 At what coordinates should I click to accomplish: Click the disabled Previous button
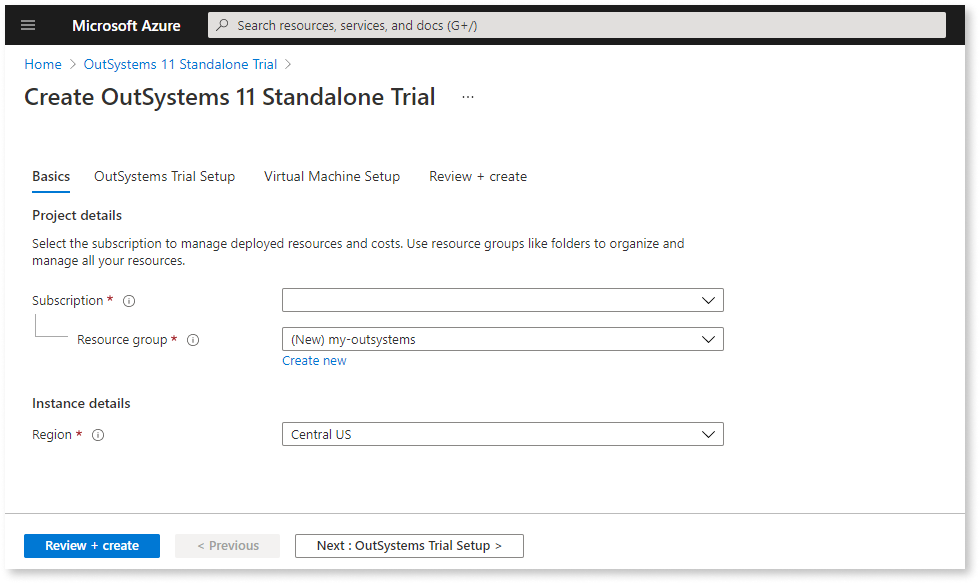pos(227,545)
